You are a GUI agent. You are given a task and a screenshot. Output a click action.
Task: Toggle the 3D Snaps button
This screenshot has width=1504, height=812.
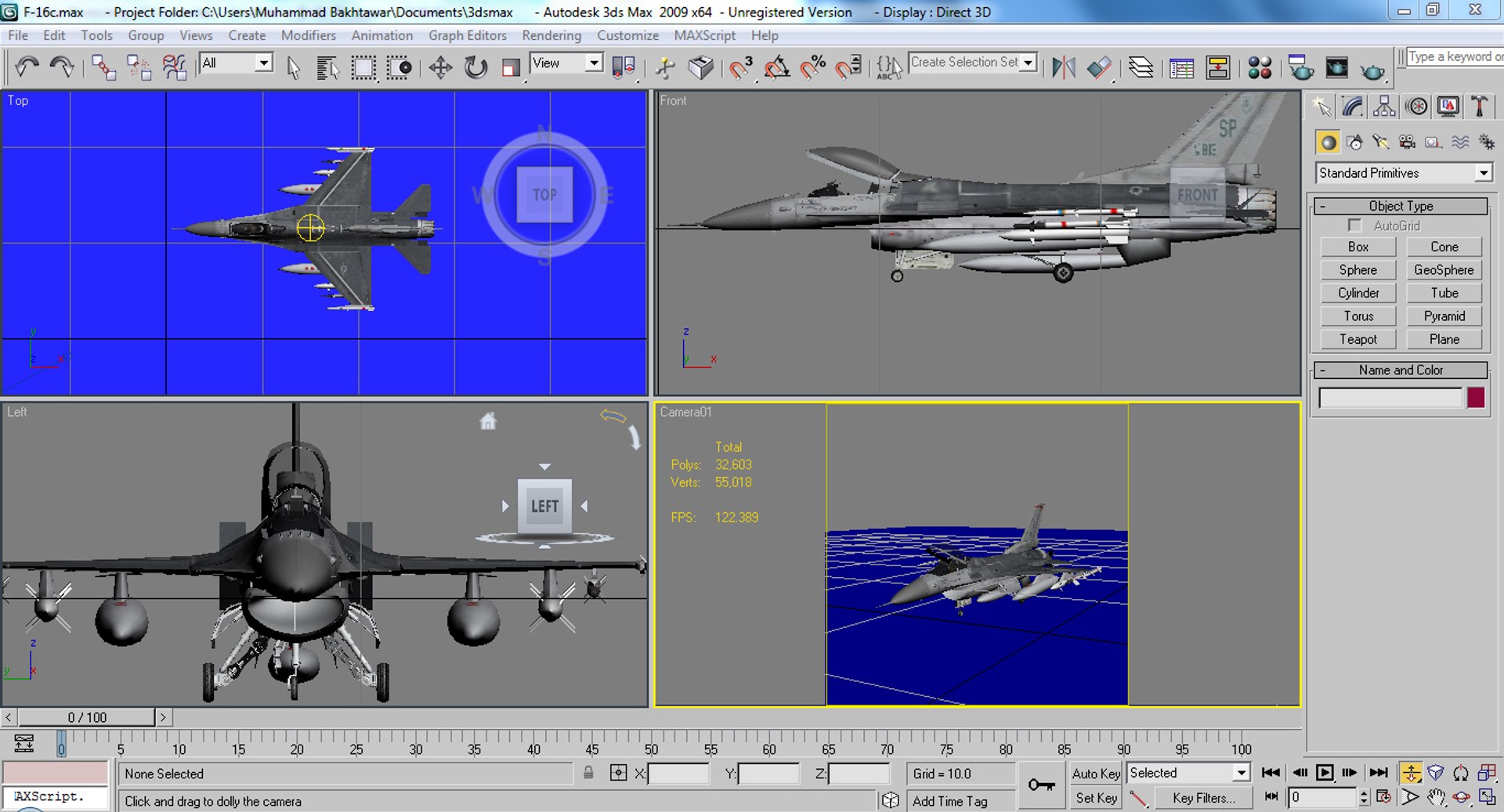[x=739, y=68]
